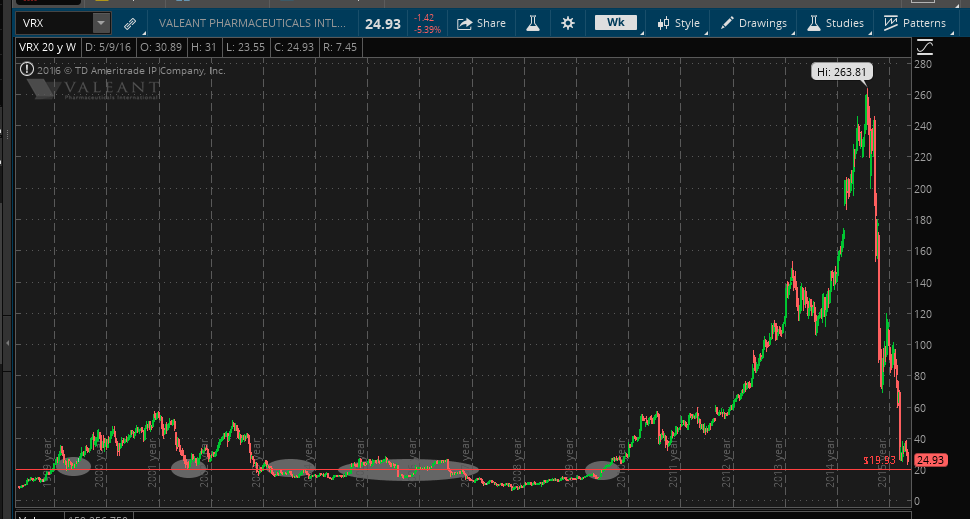Screen dimensions: 970x519
Task: Click the 24.93 current price axis label
Action: tap(929, 460)
